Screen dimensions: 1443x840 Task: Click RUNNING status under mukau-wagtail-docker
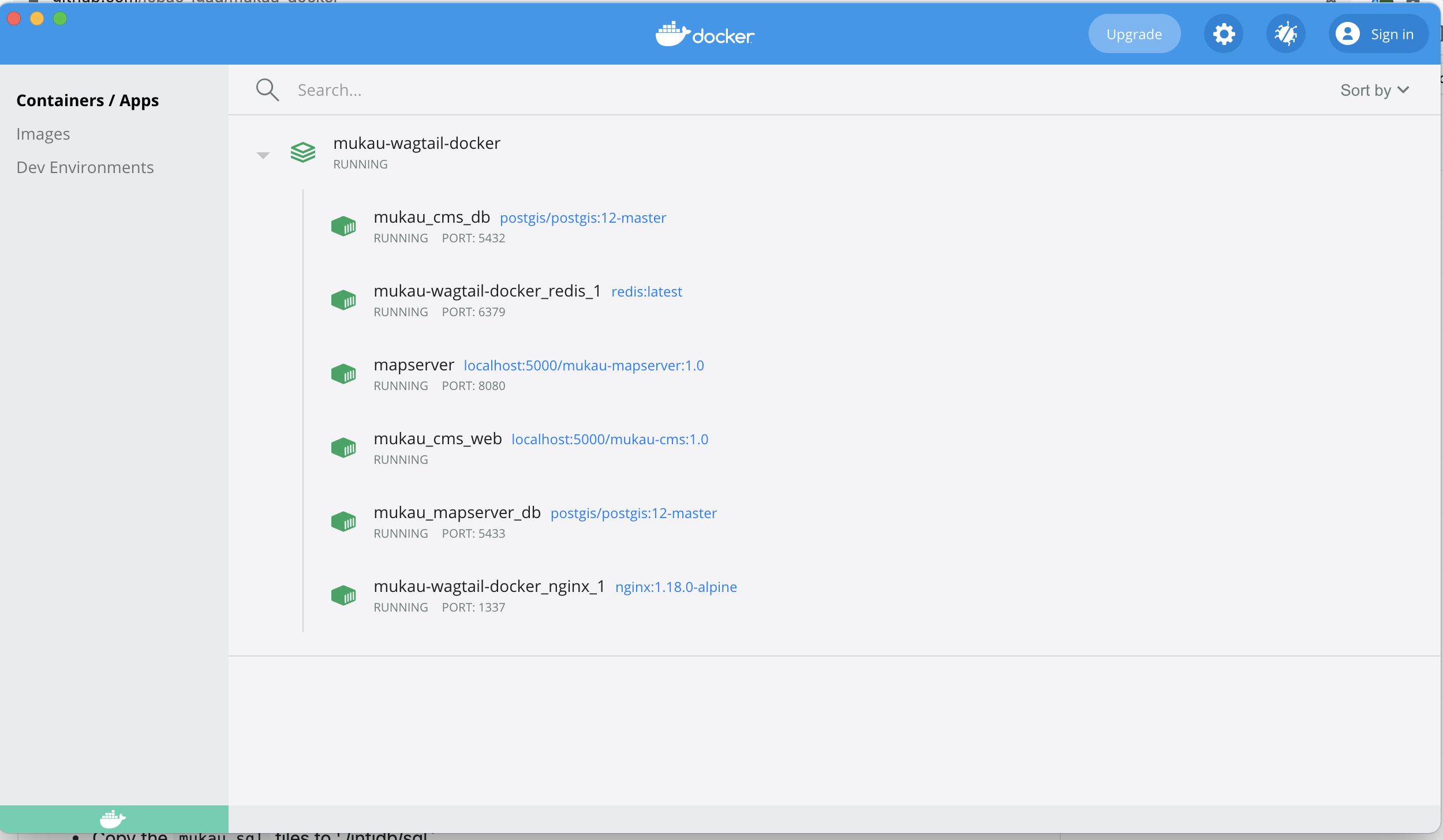(360, 164)
